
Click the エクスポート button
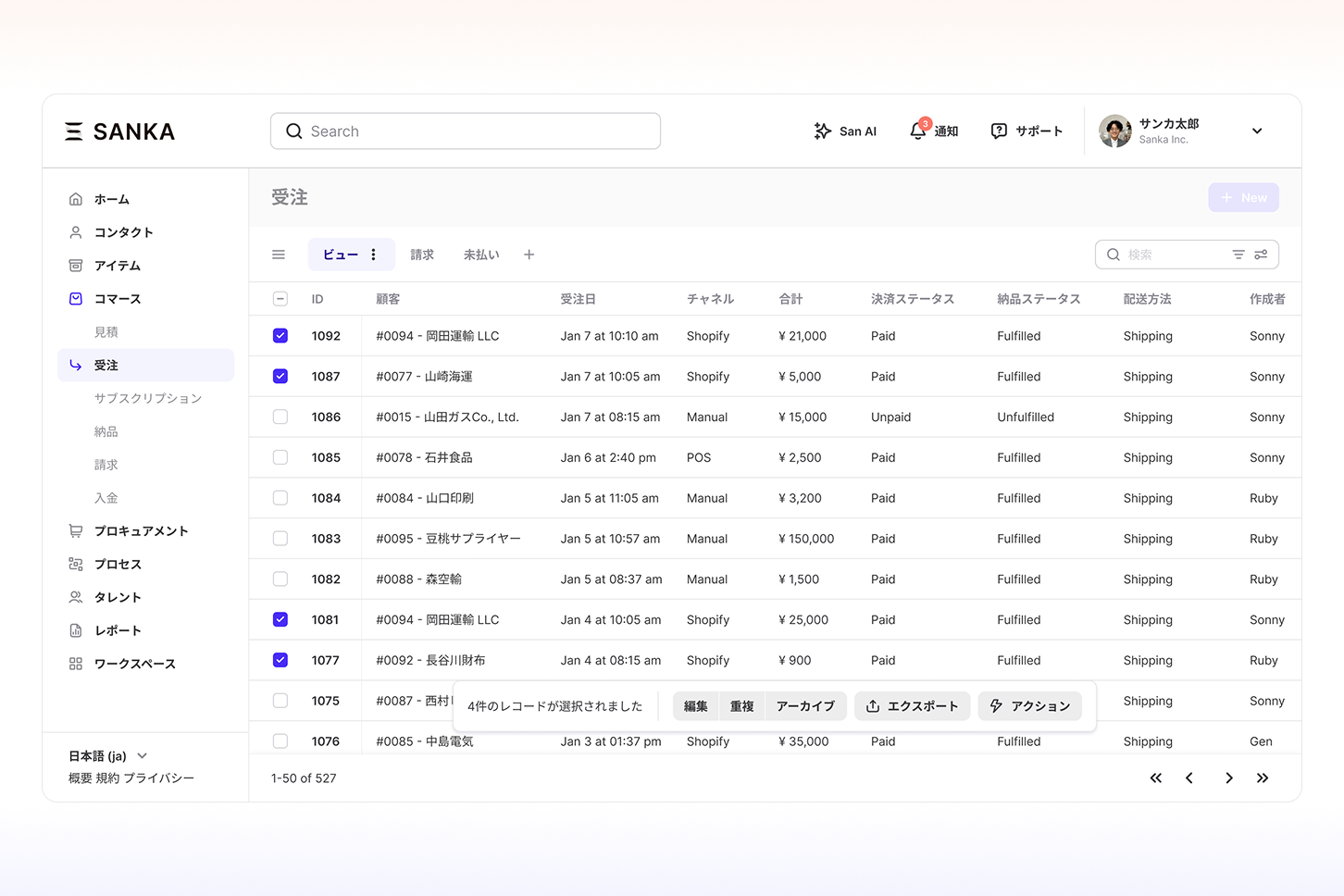click(x=912, y=706)
